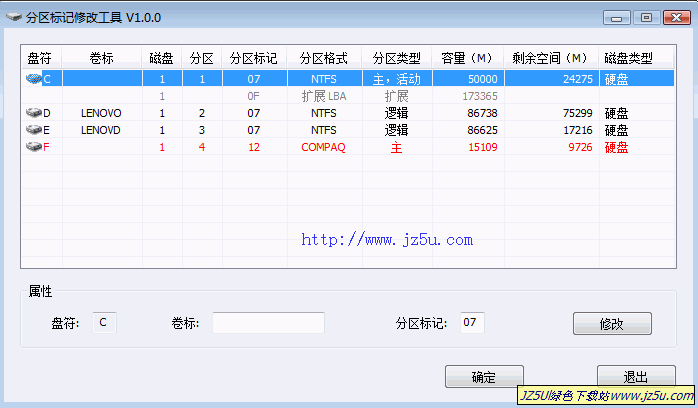Click the COMPAQ format cell in row F
Image resolution: width=698 pixels, height=408 pixels.
(324, 147)
